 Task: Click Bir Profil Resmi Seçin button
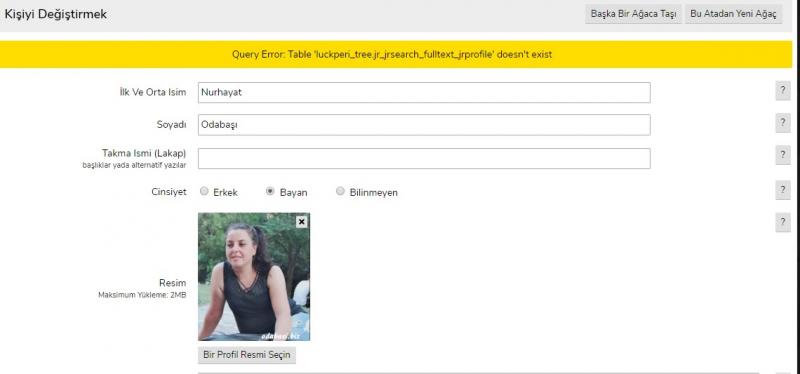(246, 355)
